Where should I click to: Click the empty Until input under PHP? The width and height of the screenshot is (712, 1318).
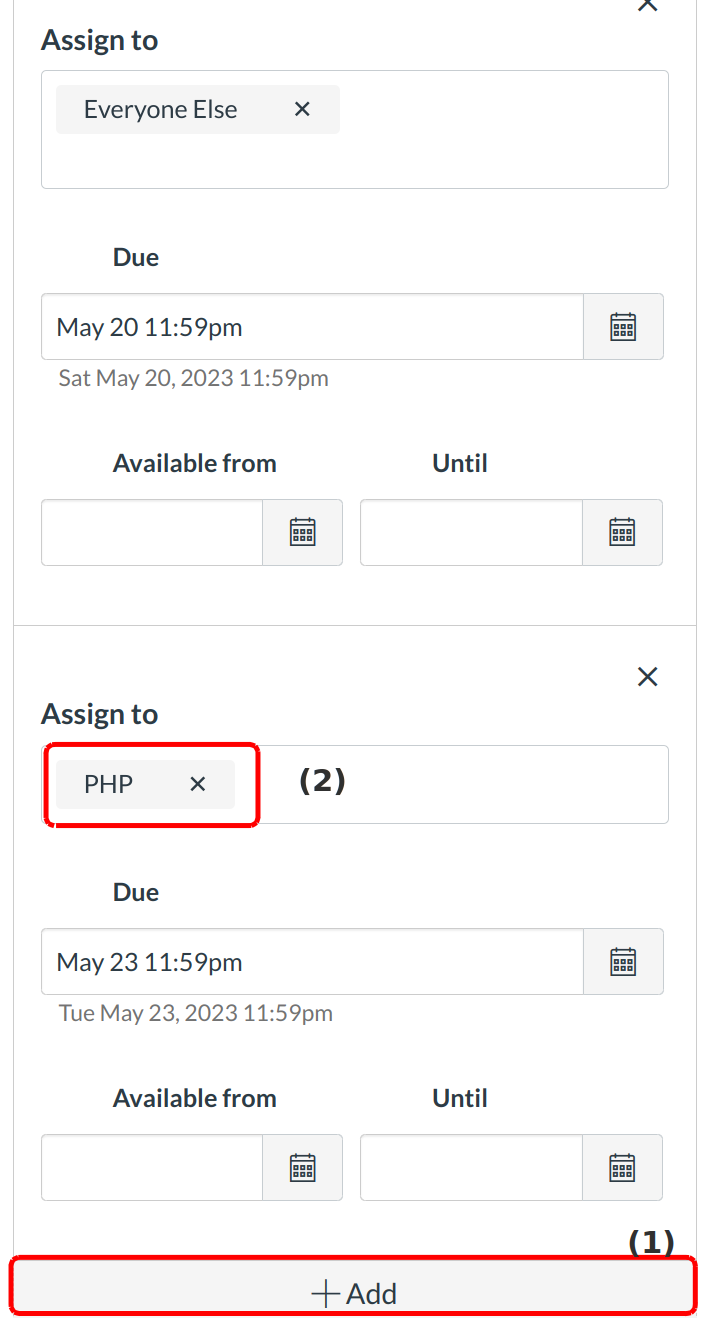click(470, 1167)
